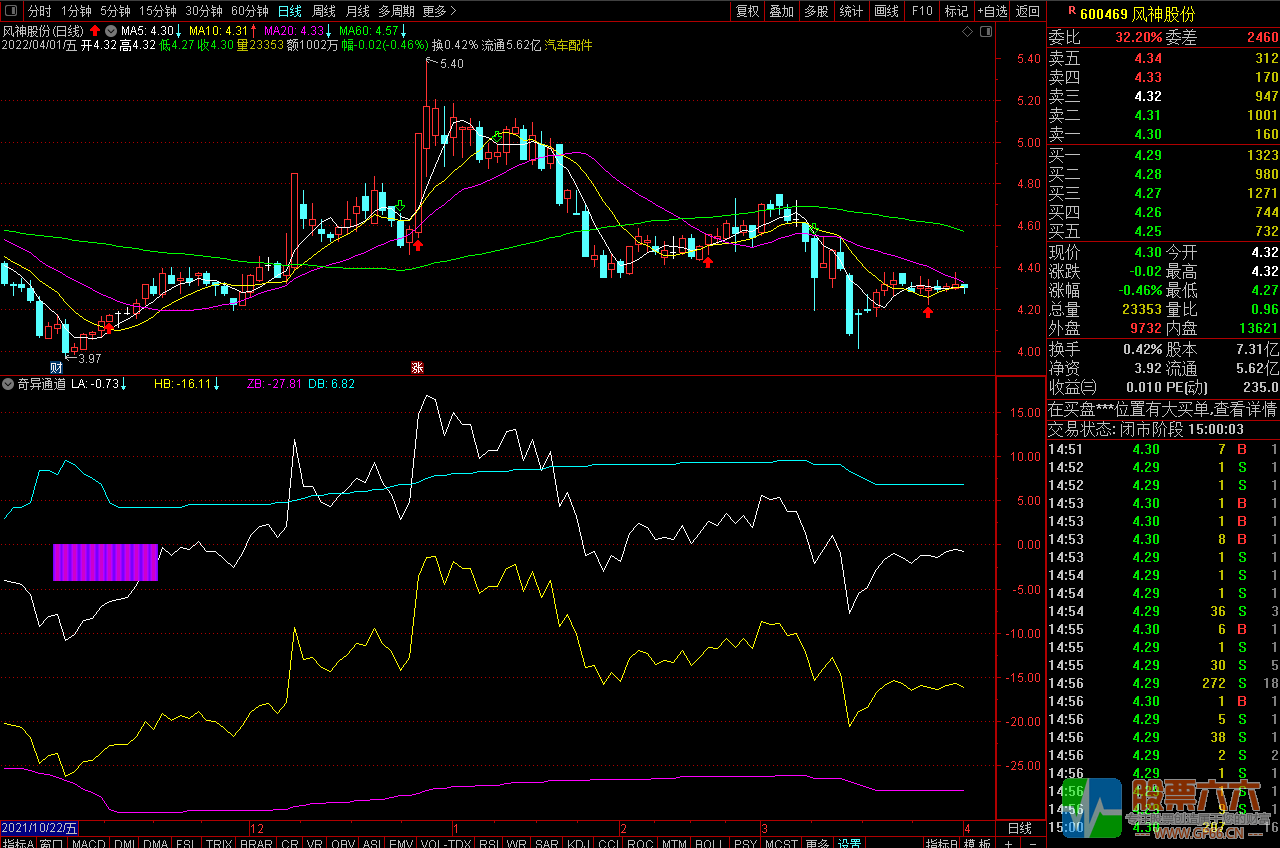Click the 查看详情 big order notice

[x=1244, y=409]
